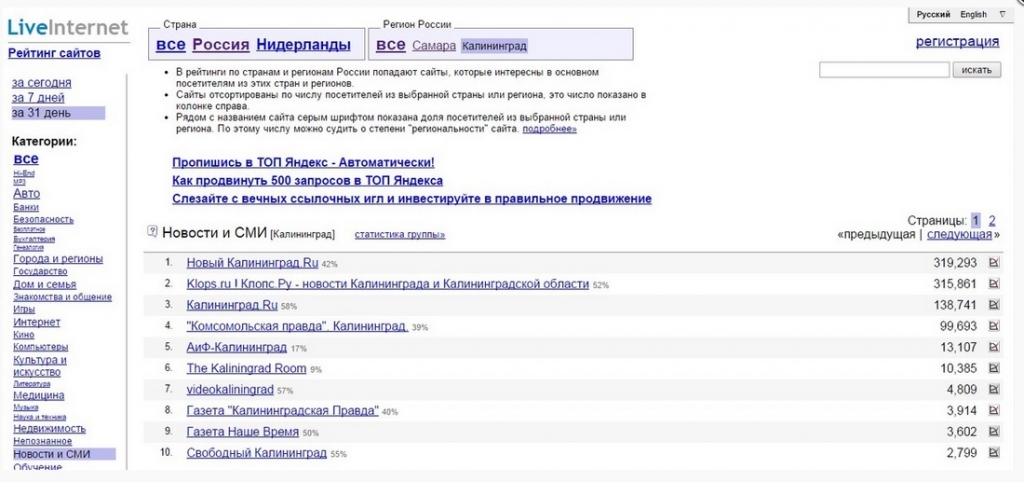Click the visitor count 319,293
The height and width of the screenshot is (482, 1024).
(x=955, y=263)
